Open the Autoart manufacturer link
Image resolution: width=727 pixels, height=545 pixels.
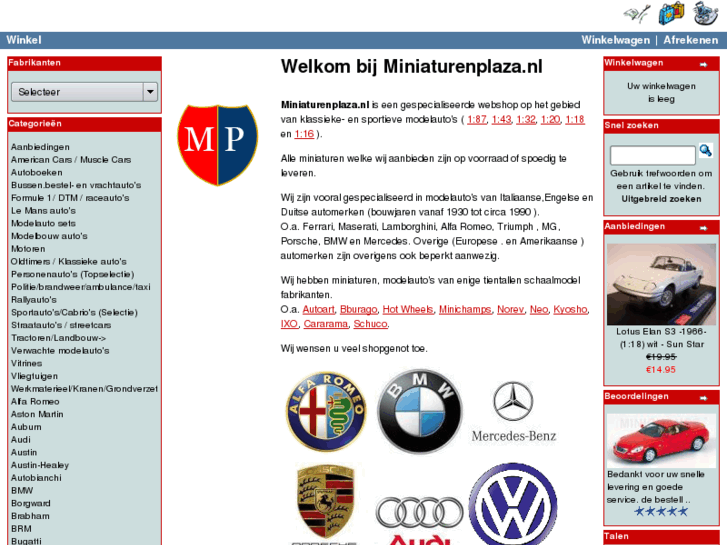pyautogui.click(x=319, y=309)
